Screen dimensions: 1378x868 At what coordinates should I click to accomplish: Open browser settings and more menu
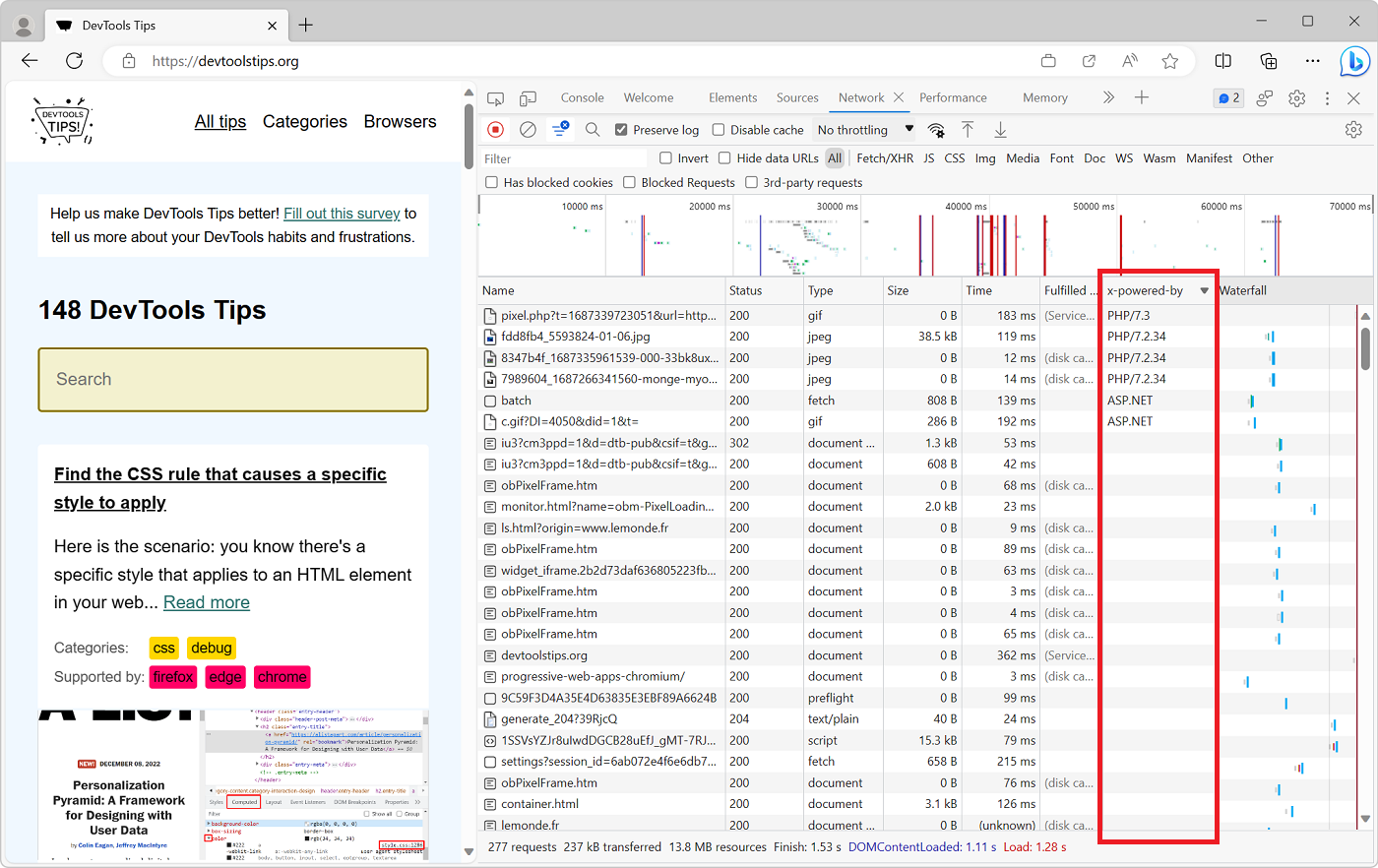1313,61
